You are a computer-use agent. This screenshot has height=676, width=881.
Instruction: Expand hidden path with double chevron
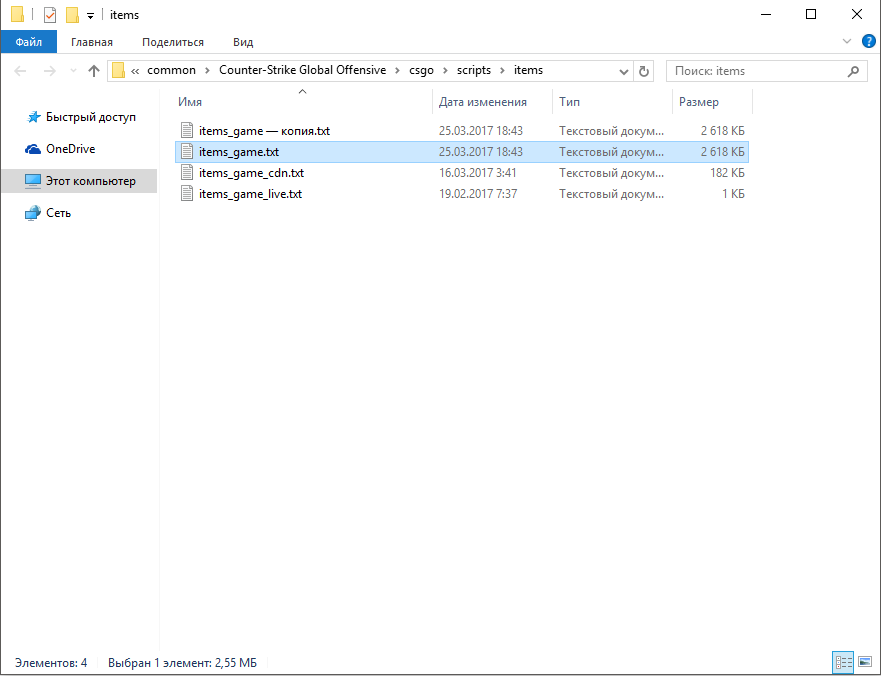pos(135,71)
